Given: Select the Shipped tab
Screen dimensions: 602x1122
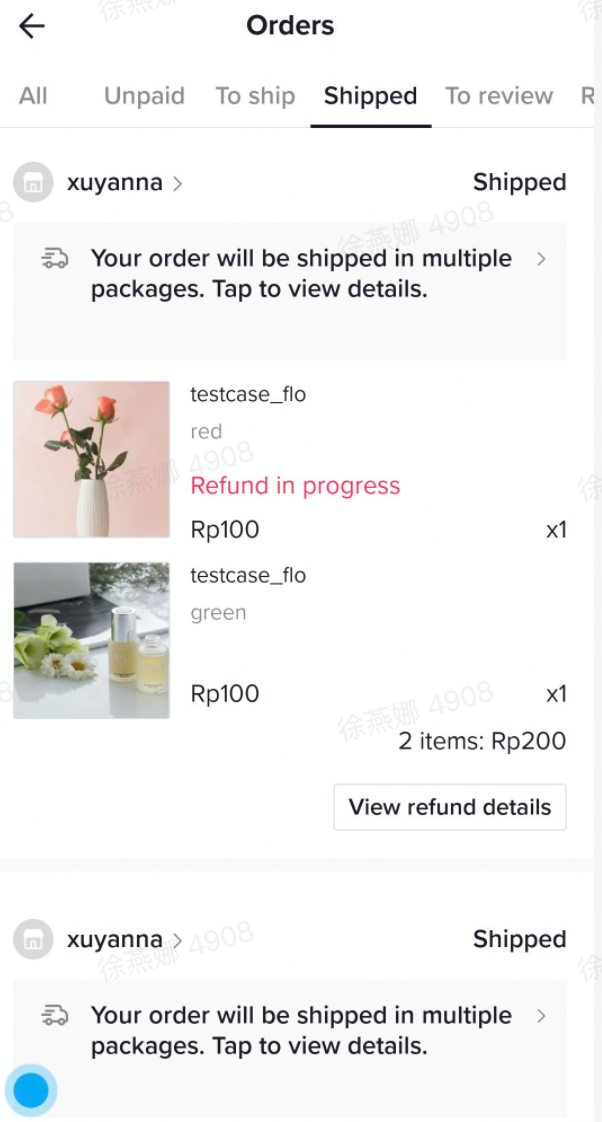Looking at the screenshot, I should point(370,96).
